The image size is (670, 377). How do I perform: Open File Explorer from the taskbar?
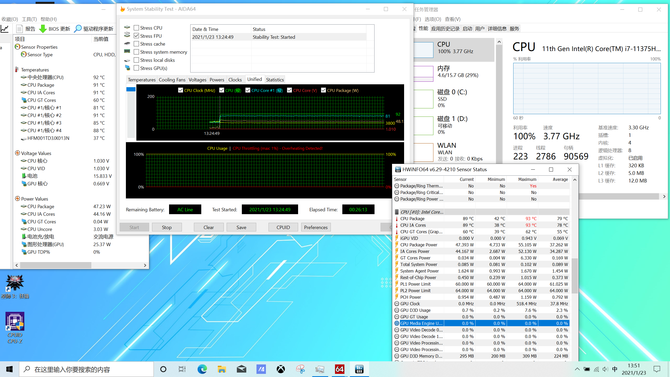coord(222,369)
